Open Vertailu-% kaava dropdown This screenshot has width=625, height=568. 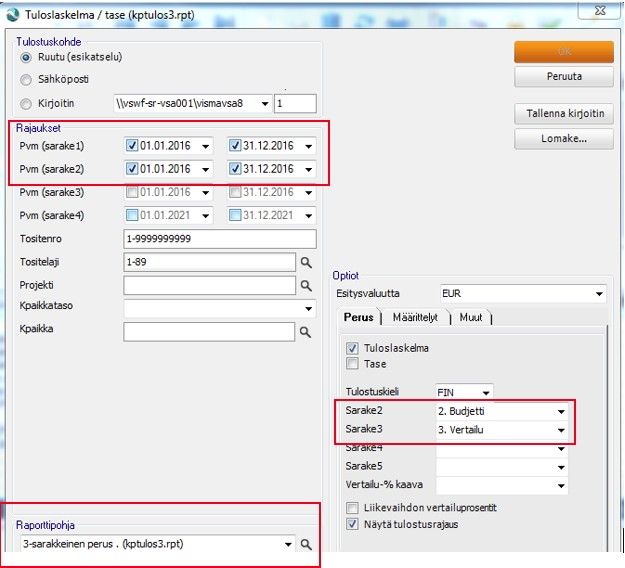click(x=561, y=485)
